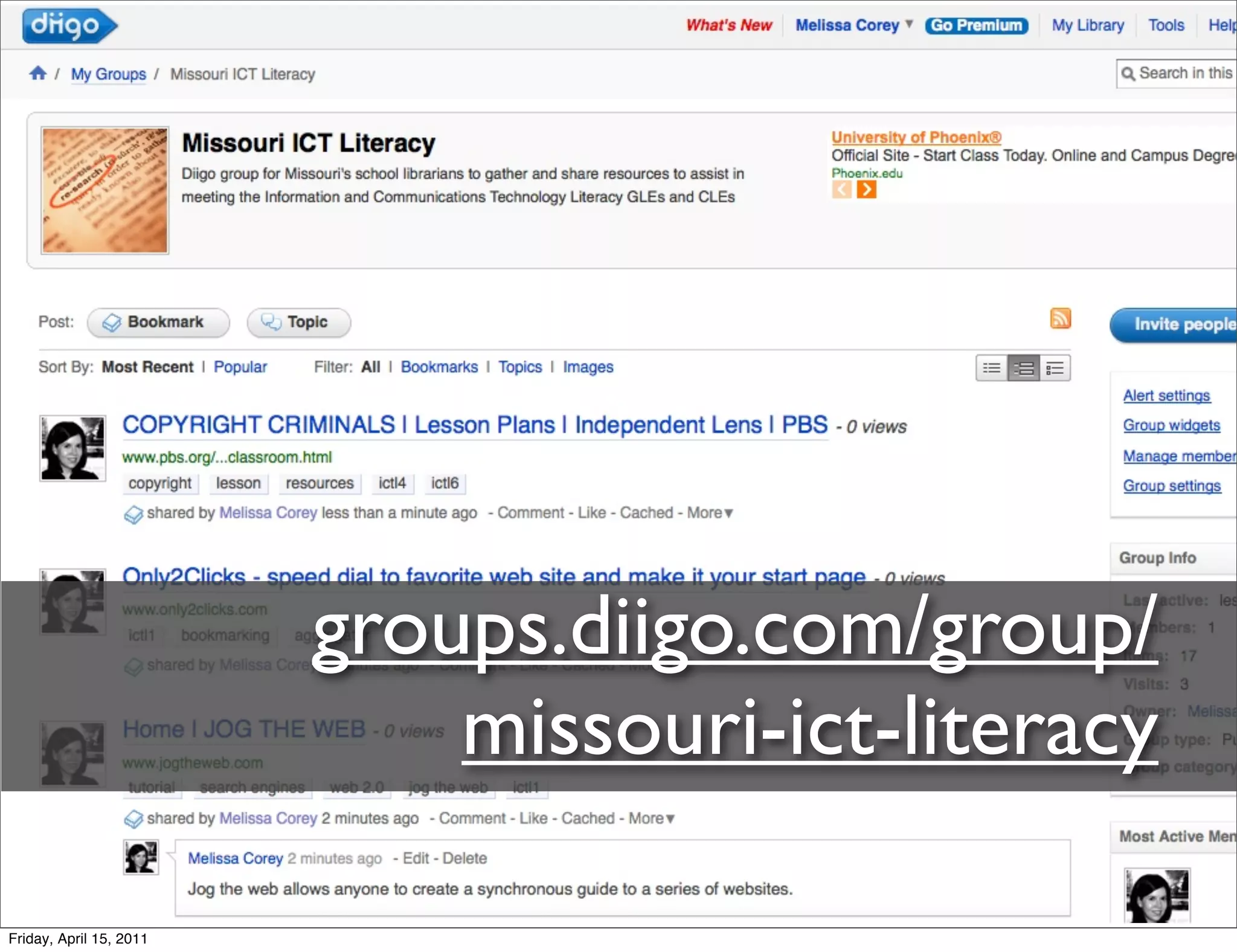Click bookmark icon by COPYRIGHT CRIMINALS shared line
The height and width of the screenshot is (952, 1237).
(133, 514)
